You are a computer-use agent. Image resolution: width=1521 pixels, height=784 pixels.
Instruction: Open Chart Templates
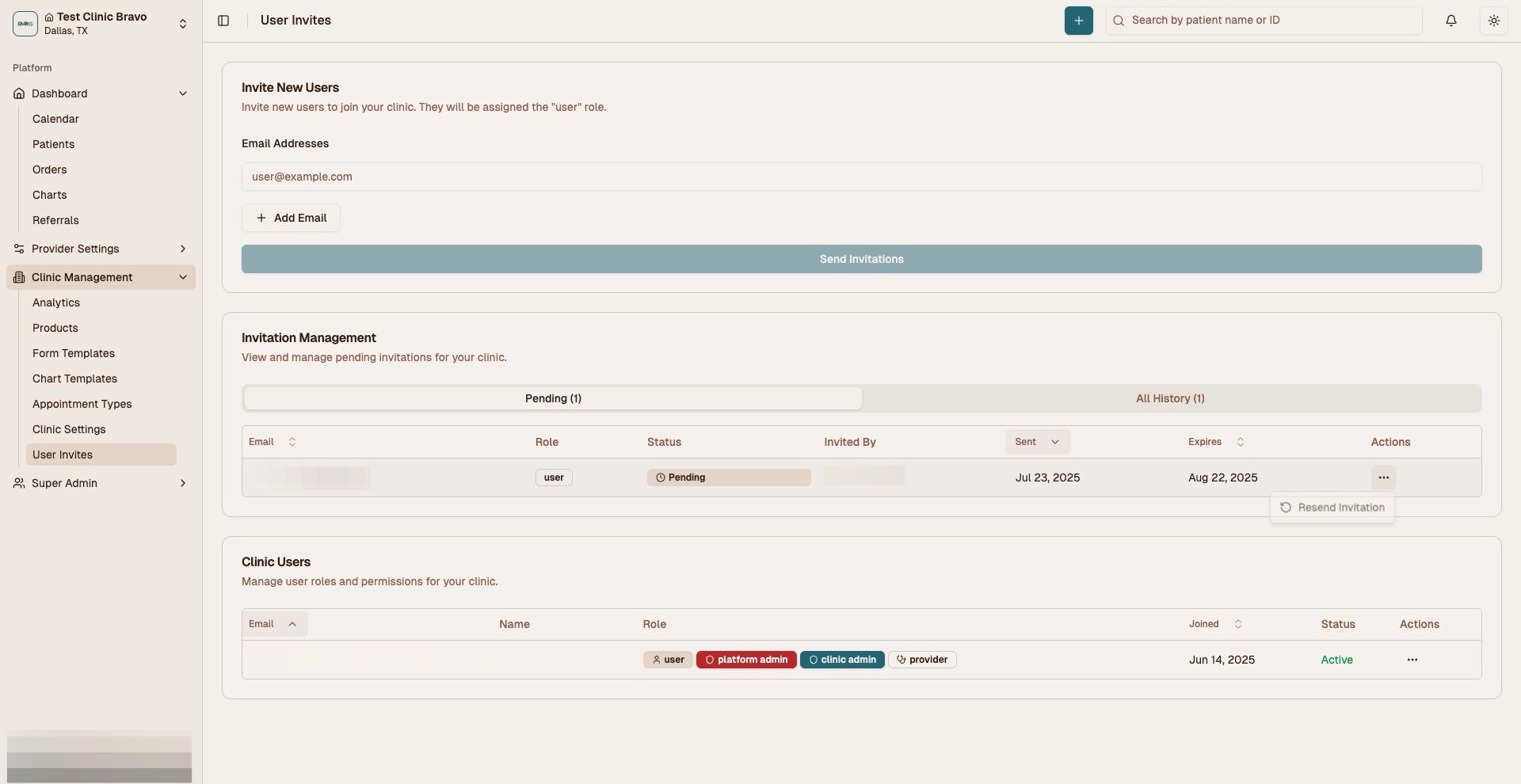click(74, 379)
